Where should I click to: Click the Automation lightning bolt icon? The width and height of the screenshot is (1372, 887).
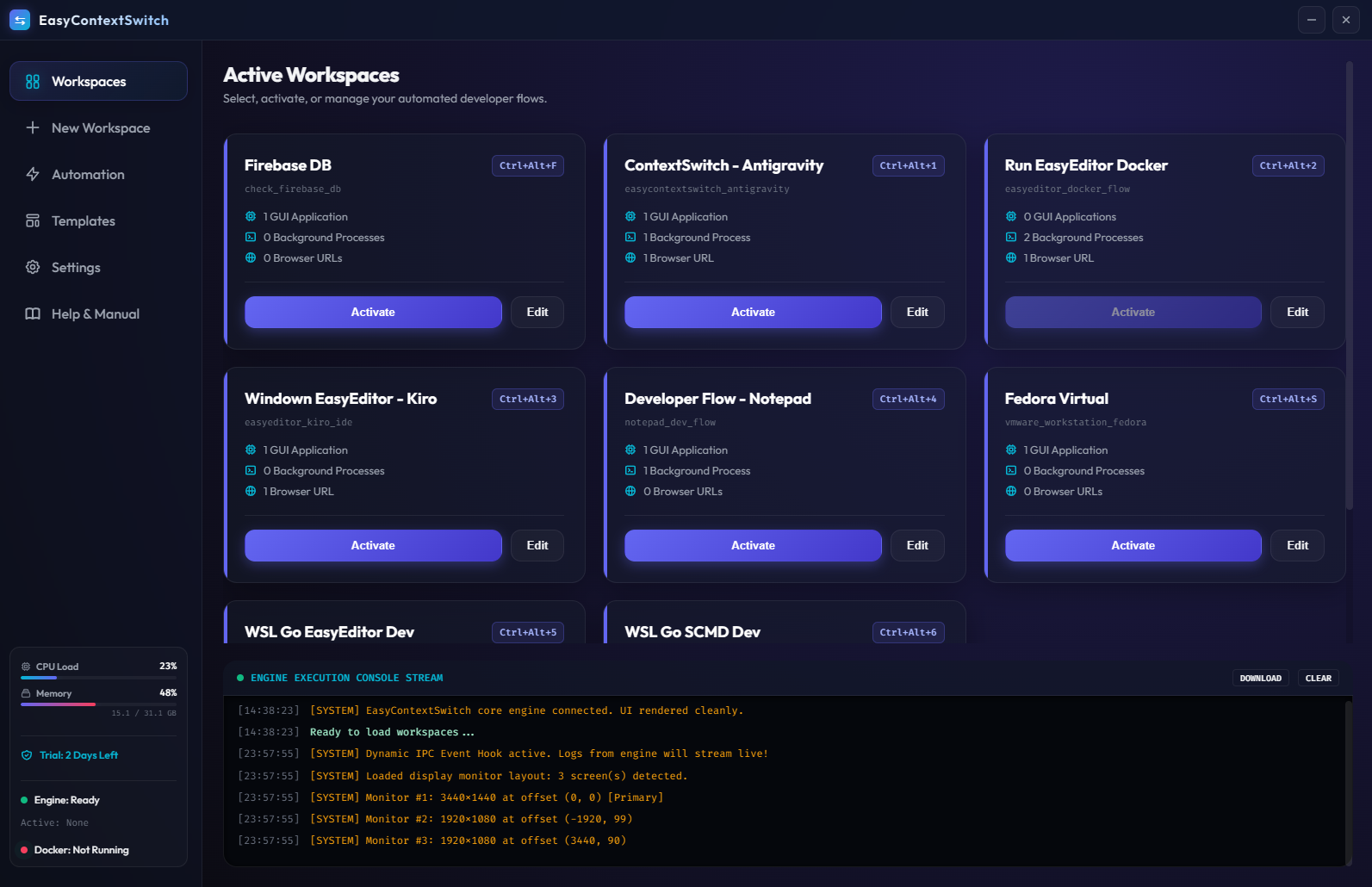tap(33, 174)
